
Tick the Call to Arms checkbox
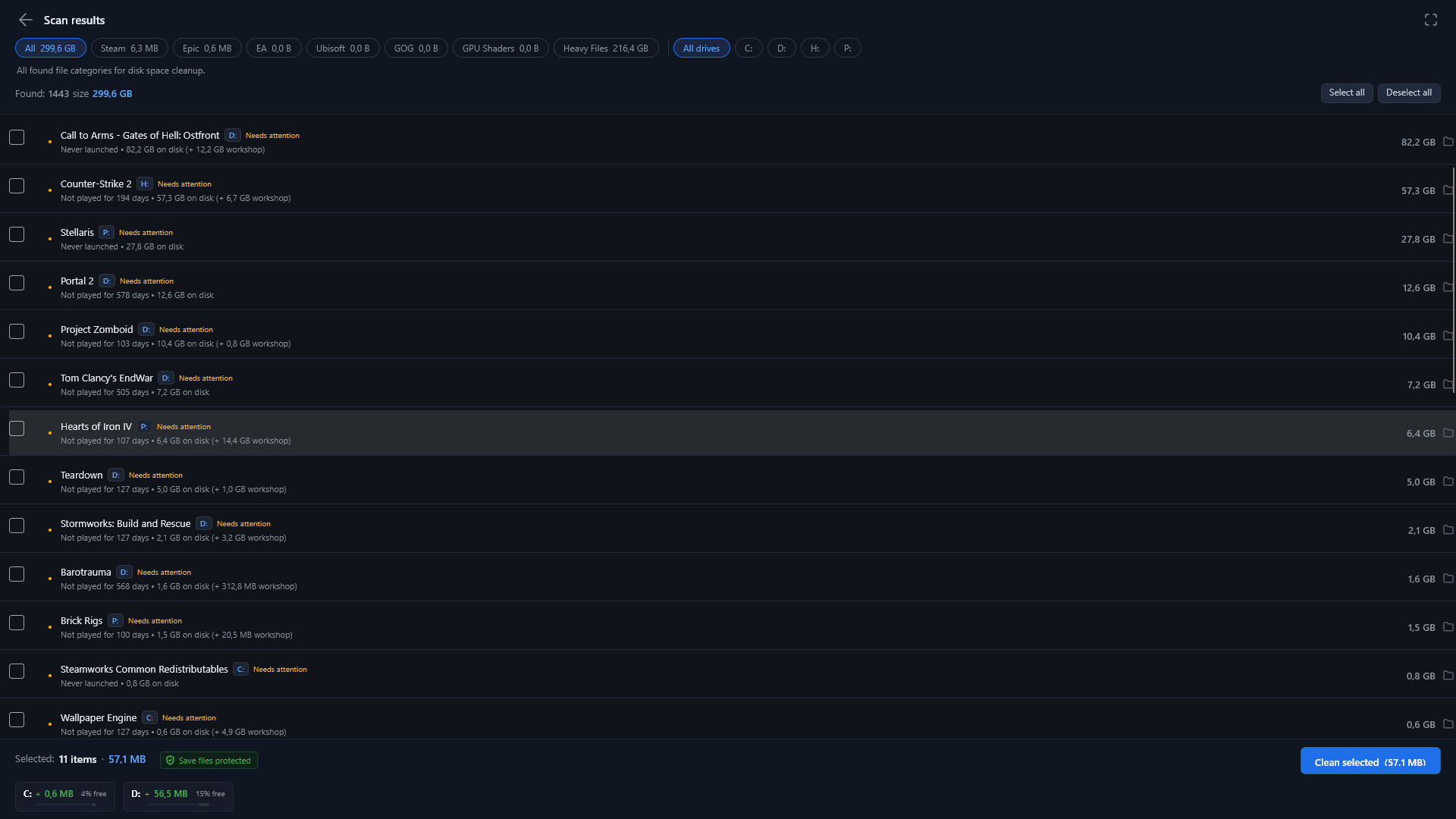(17, 137)
